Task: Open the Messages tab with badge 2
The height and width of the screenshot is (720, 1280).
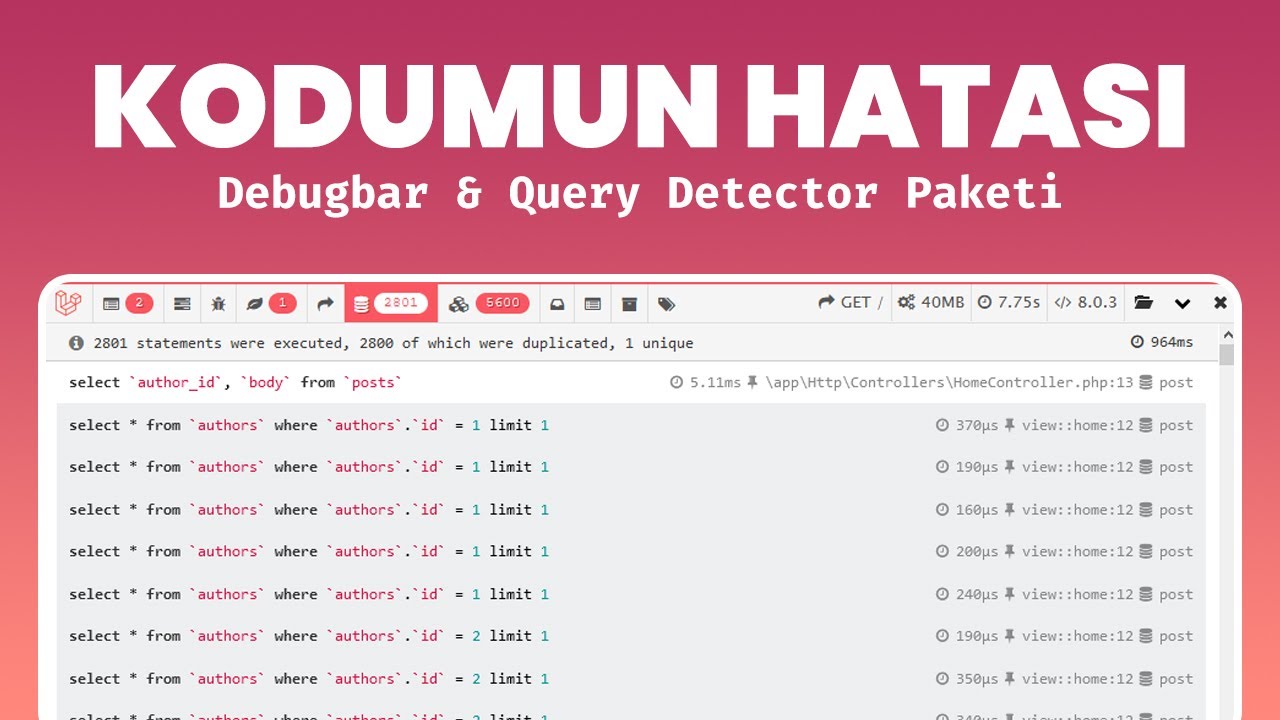Action: coord(128,303)
